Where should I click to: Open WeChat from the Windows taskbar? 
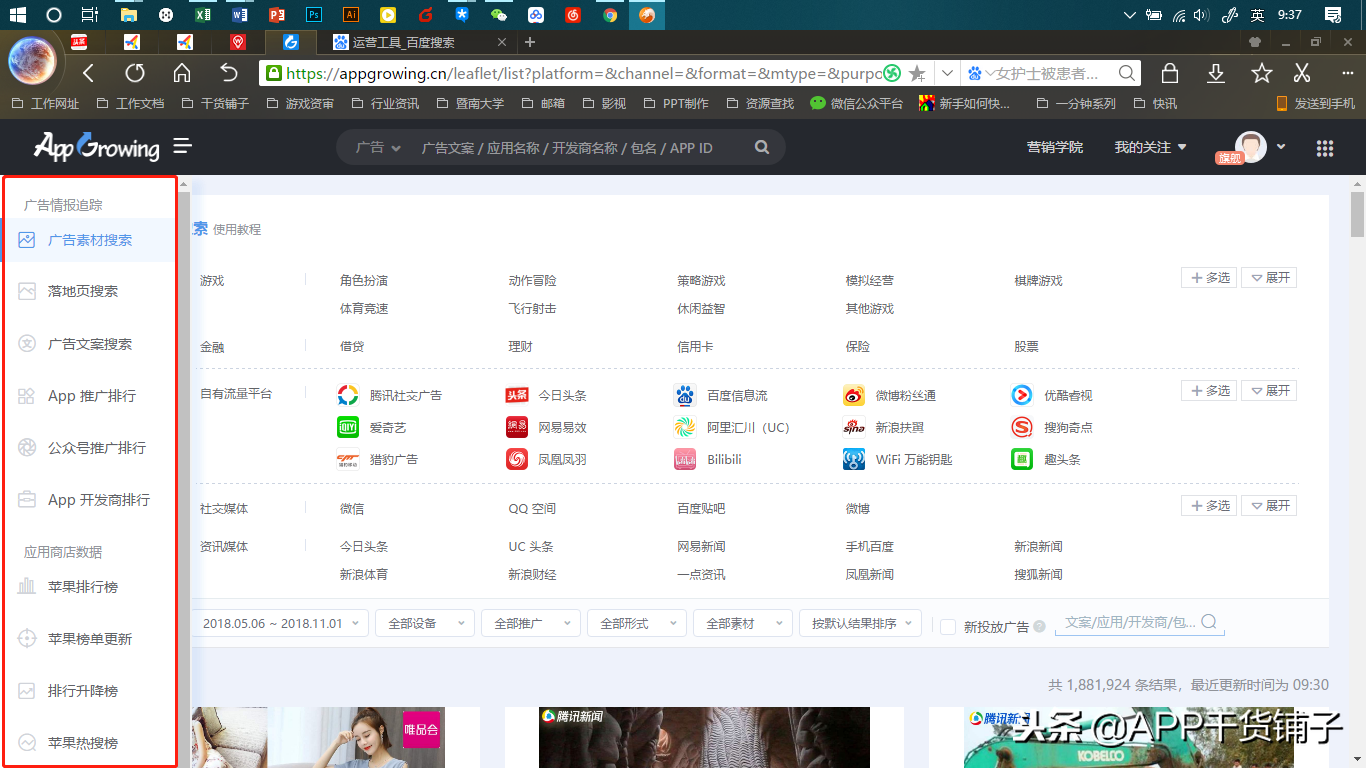tap(498, 15)
